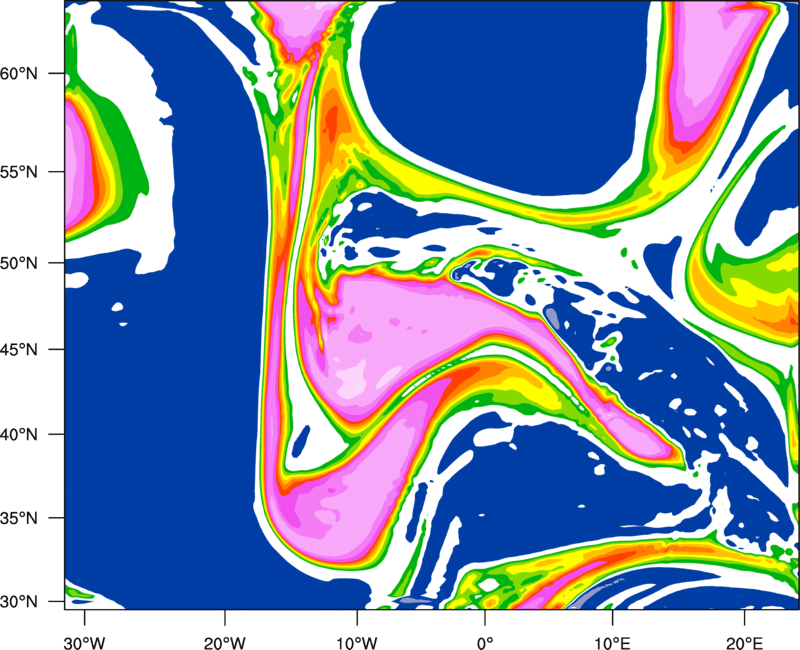
Task: Click the 55°N latitude label
Action: [19, 172]
